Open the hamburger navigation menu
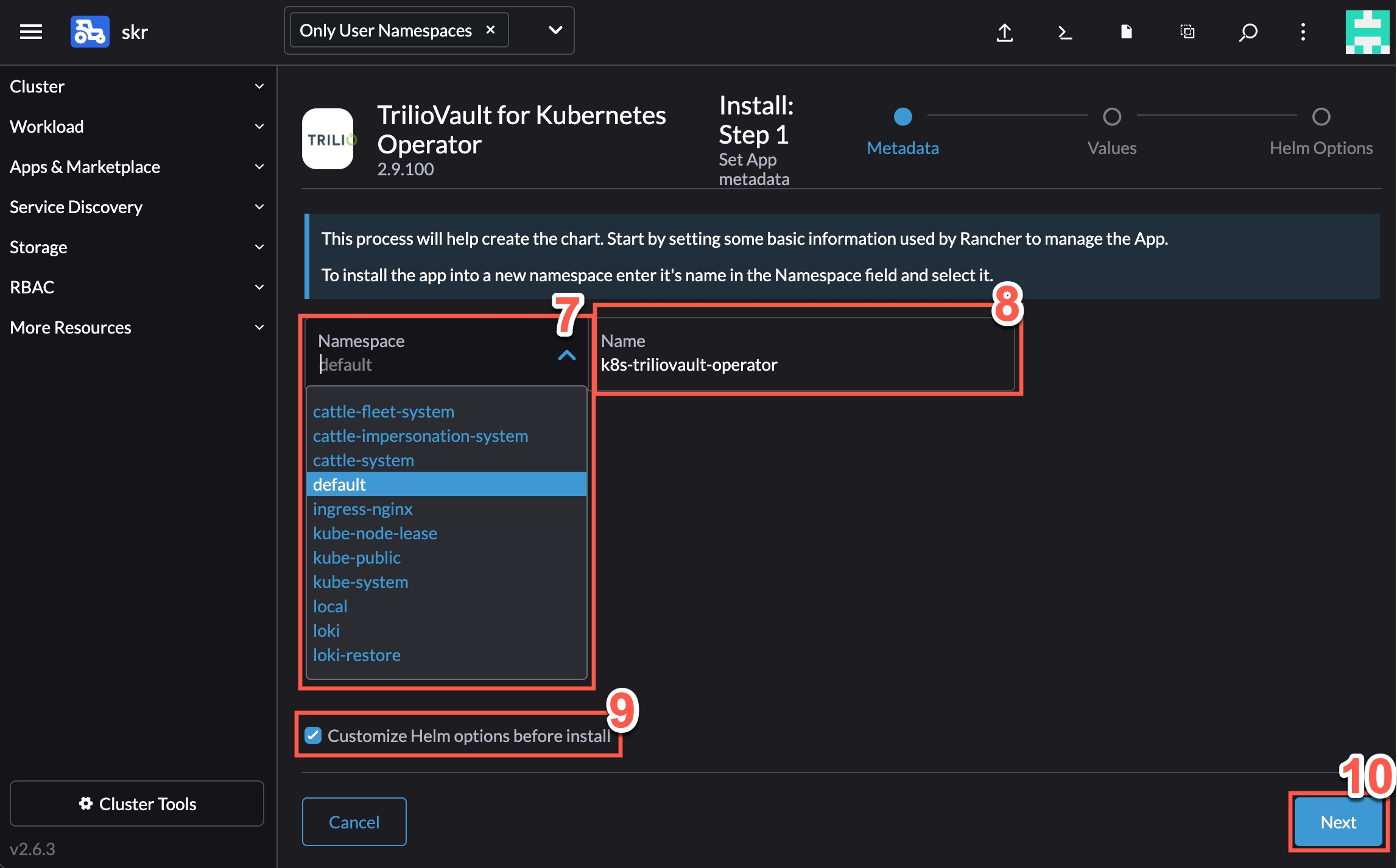Viewport: 1397px width, 868px height. tap(30, 32)
